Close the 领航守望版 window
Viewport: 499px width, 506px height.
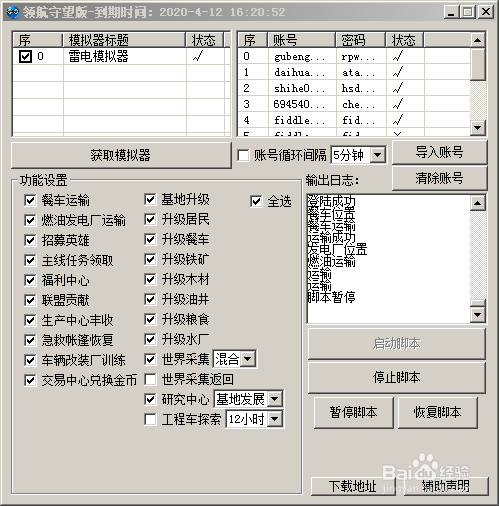pos(486,12)
